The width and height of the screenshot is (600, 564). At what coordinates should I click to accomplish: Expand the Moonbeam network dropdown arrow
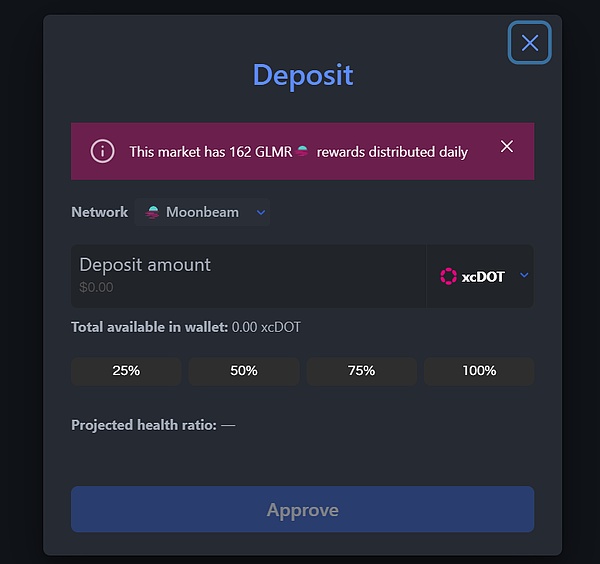click(261, 212)
